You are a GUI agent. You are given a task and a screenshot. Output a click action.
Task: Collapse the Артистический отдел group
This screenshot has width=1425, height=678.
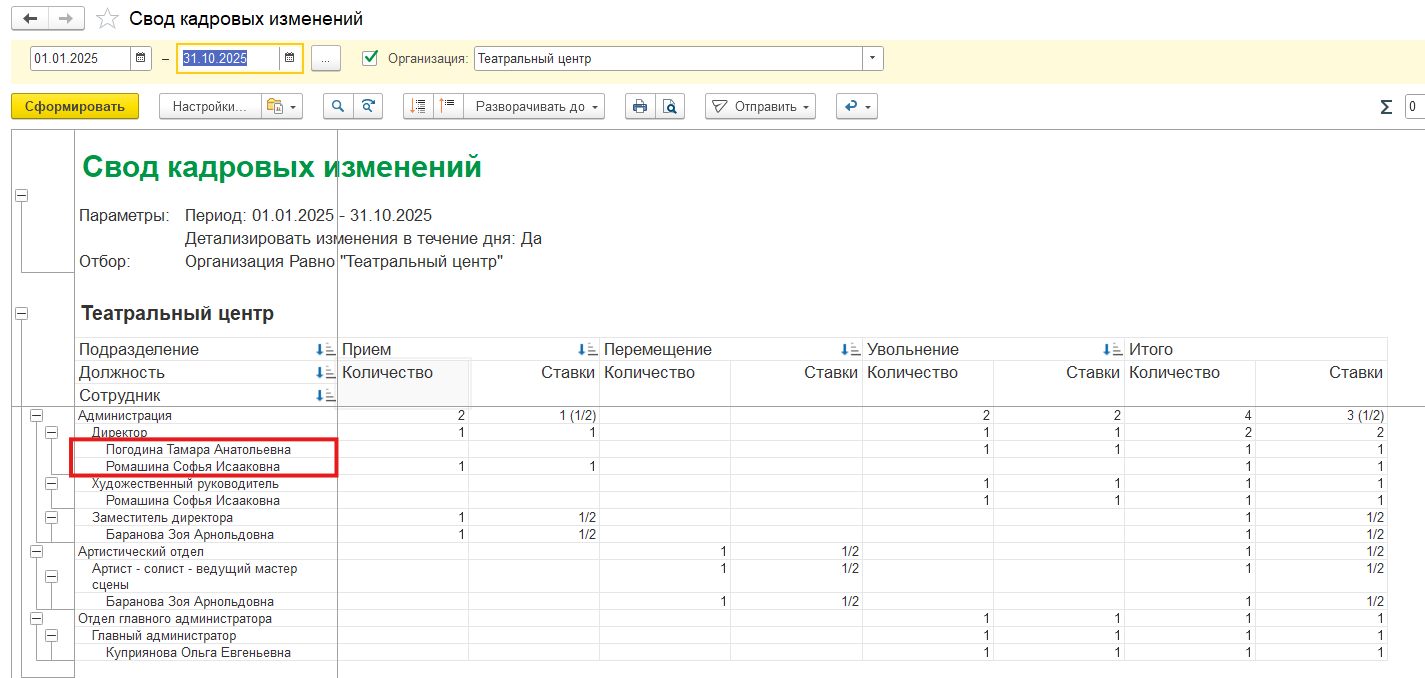(36, 551)
